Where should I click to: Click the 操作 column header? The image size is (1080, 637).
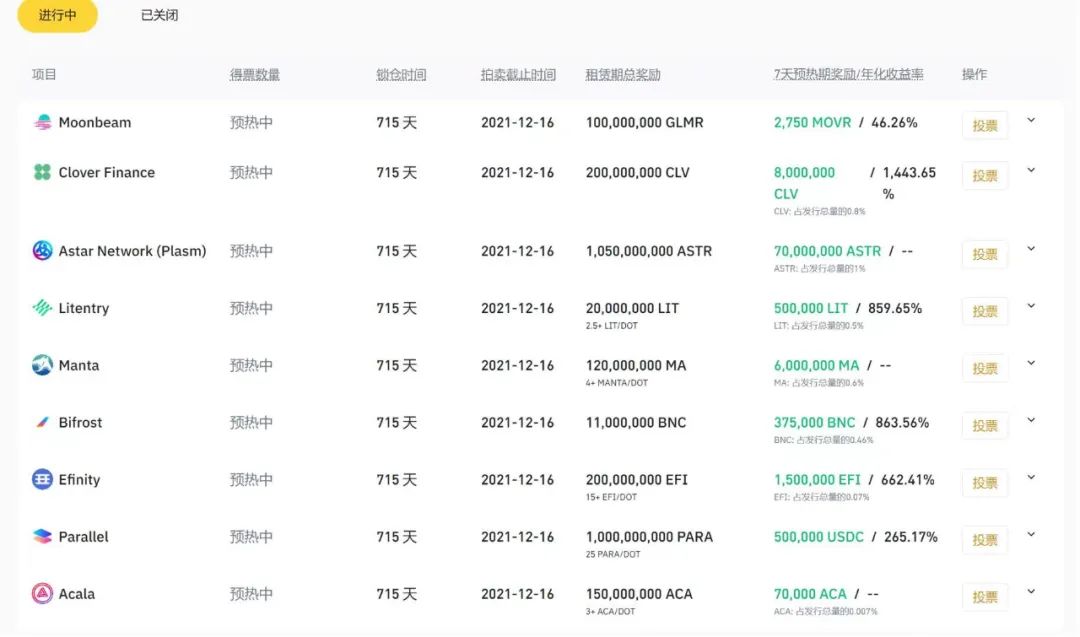click(x=975, y=74)
